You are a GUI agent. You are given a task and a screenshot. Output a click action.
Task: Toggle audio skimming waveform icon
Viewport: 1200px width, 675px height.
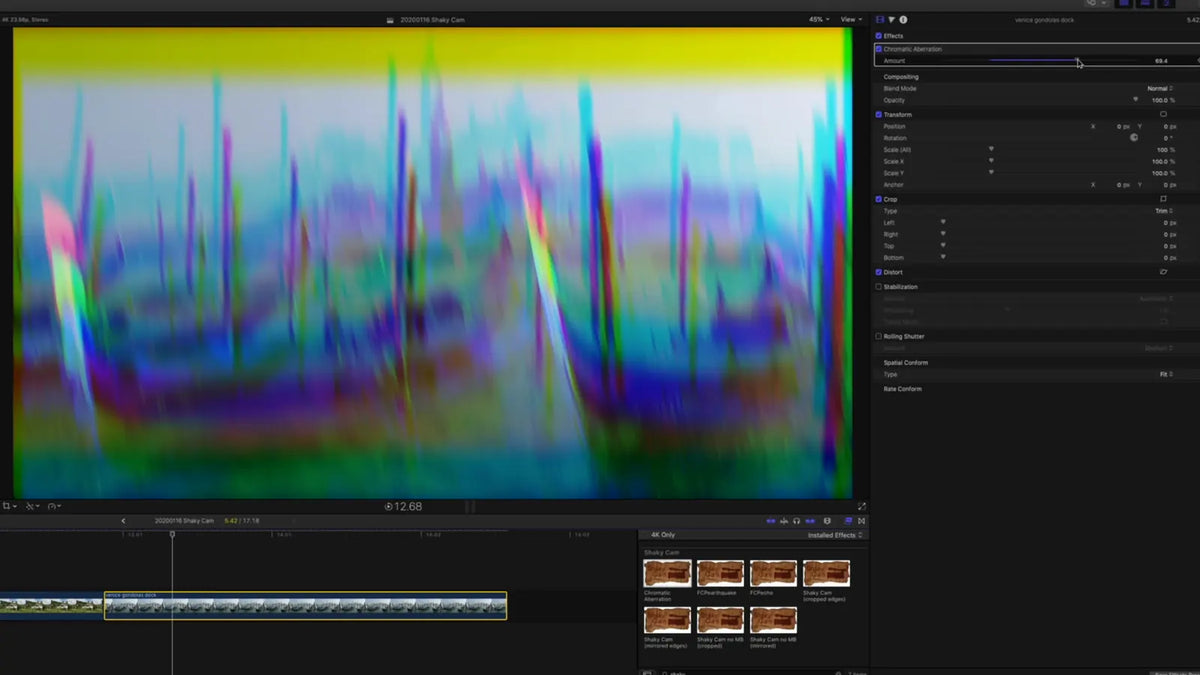pyautogui.click(x=784, y=521)
